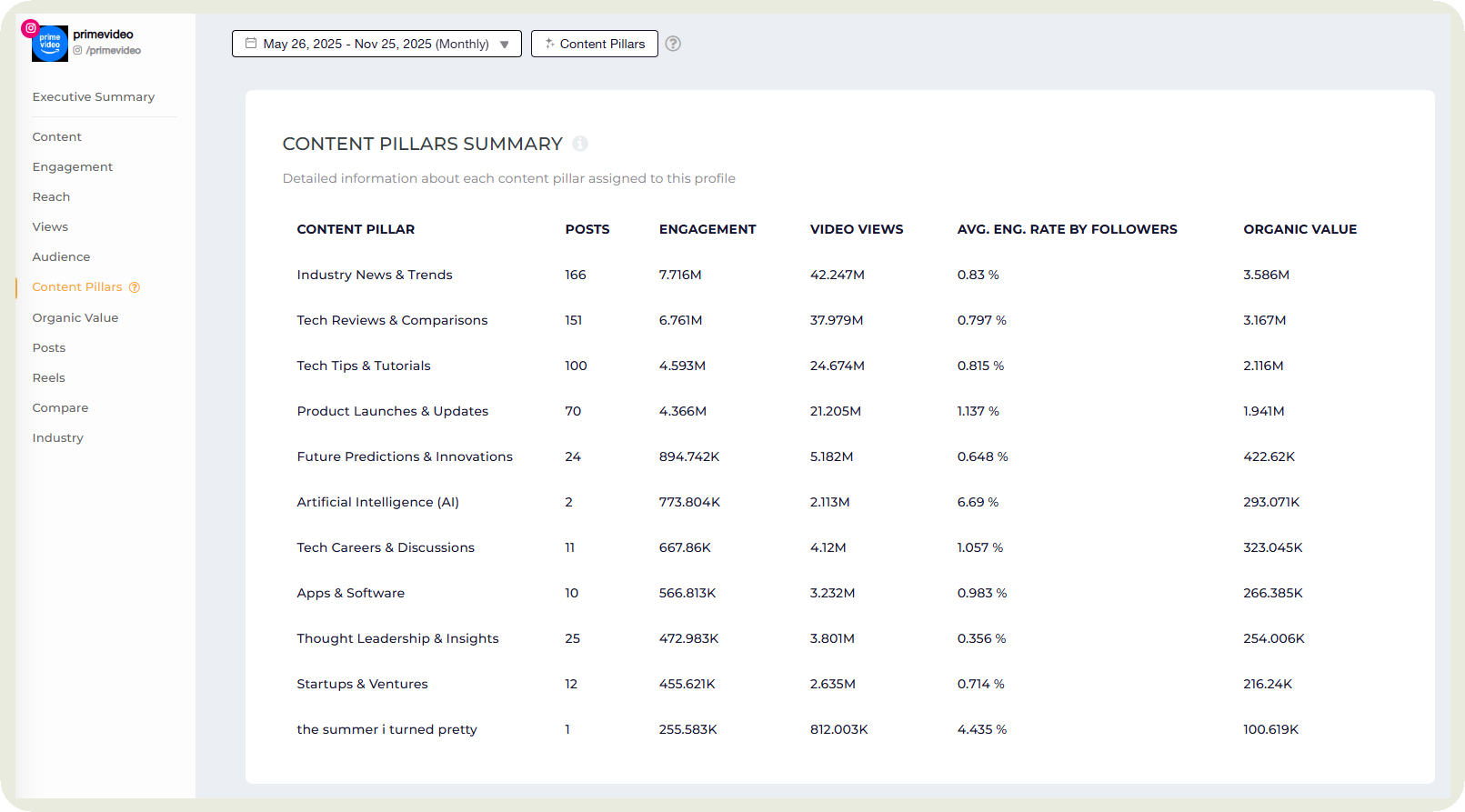1465x812 pixels.
Task: Click the 812.003K video views value
Action: [x=839, y=729]
